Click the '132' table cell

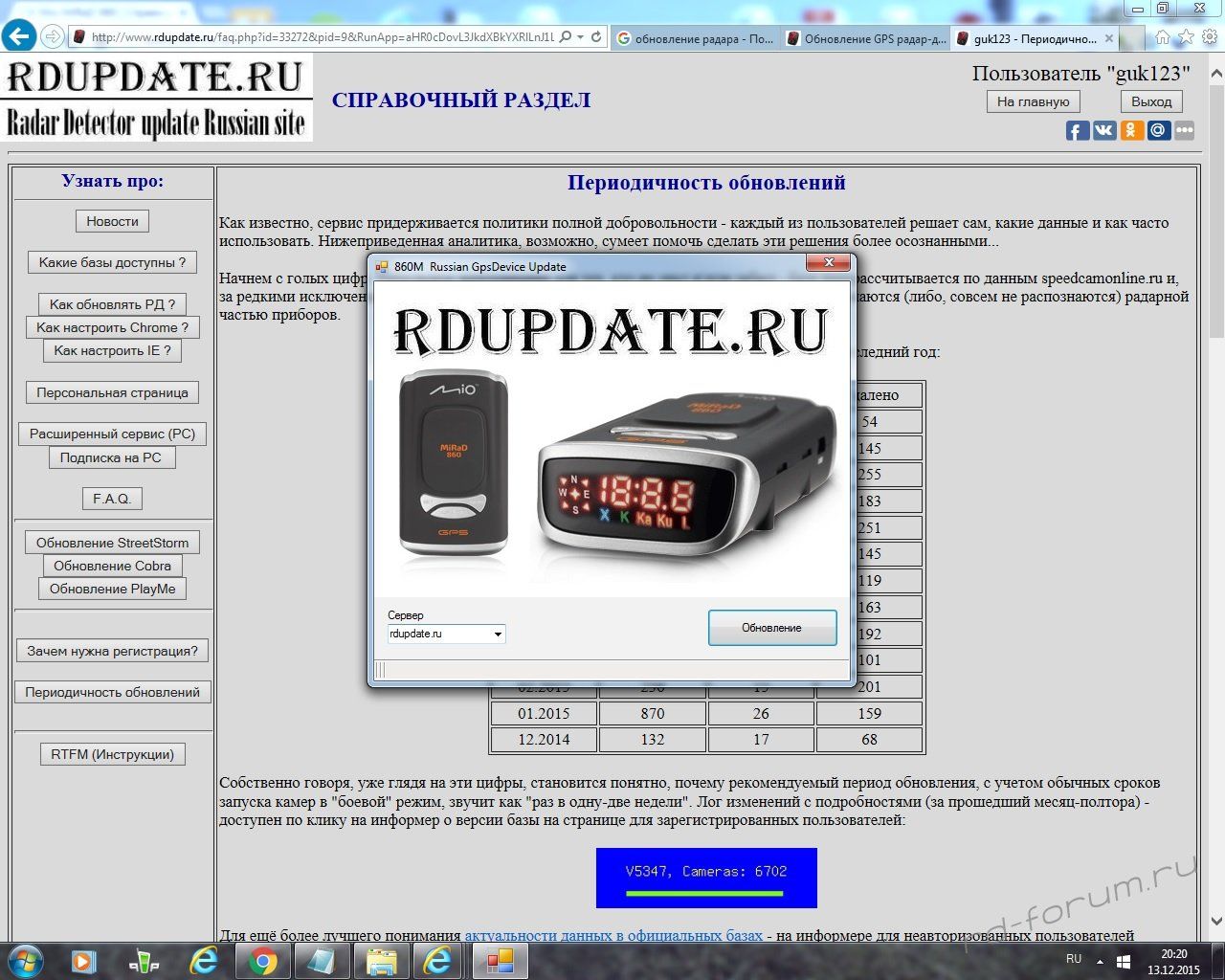pos(653,739)
